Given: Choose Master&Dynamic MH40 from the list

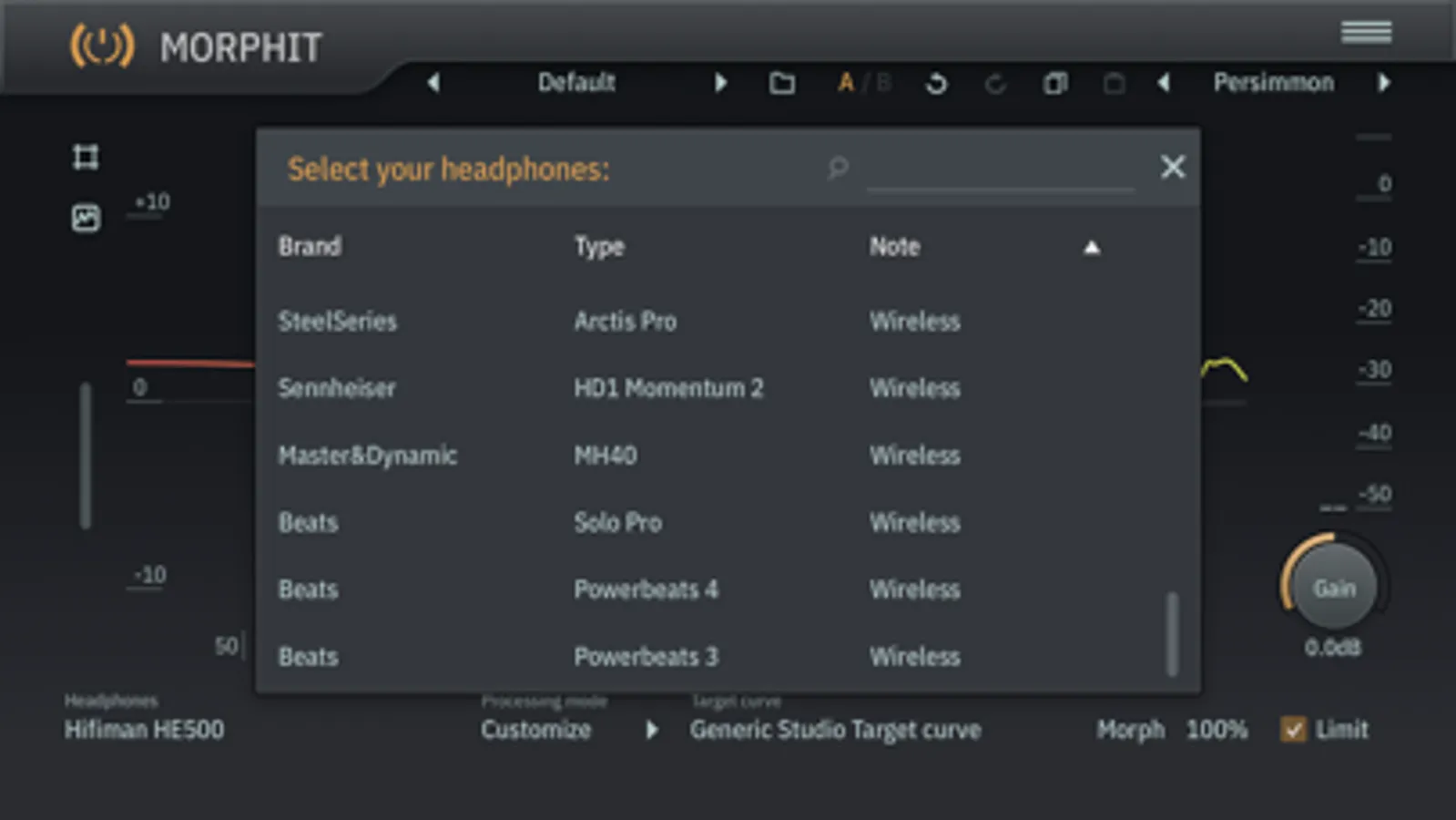Looking at the screenshot, I should (x=710, y=456).
